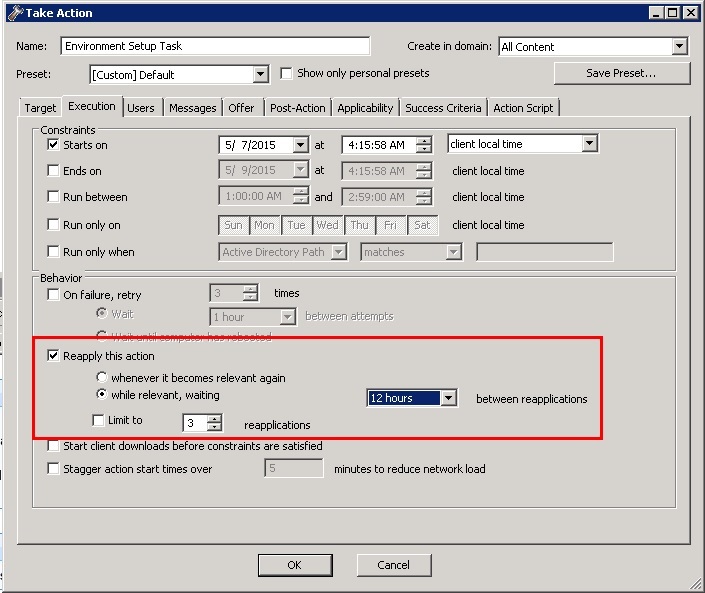Enable Limit to reapplications checkbox
The width and height of the screenshot is (705, 593).
tap(98, 420)
